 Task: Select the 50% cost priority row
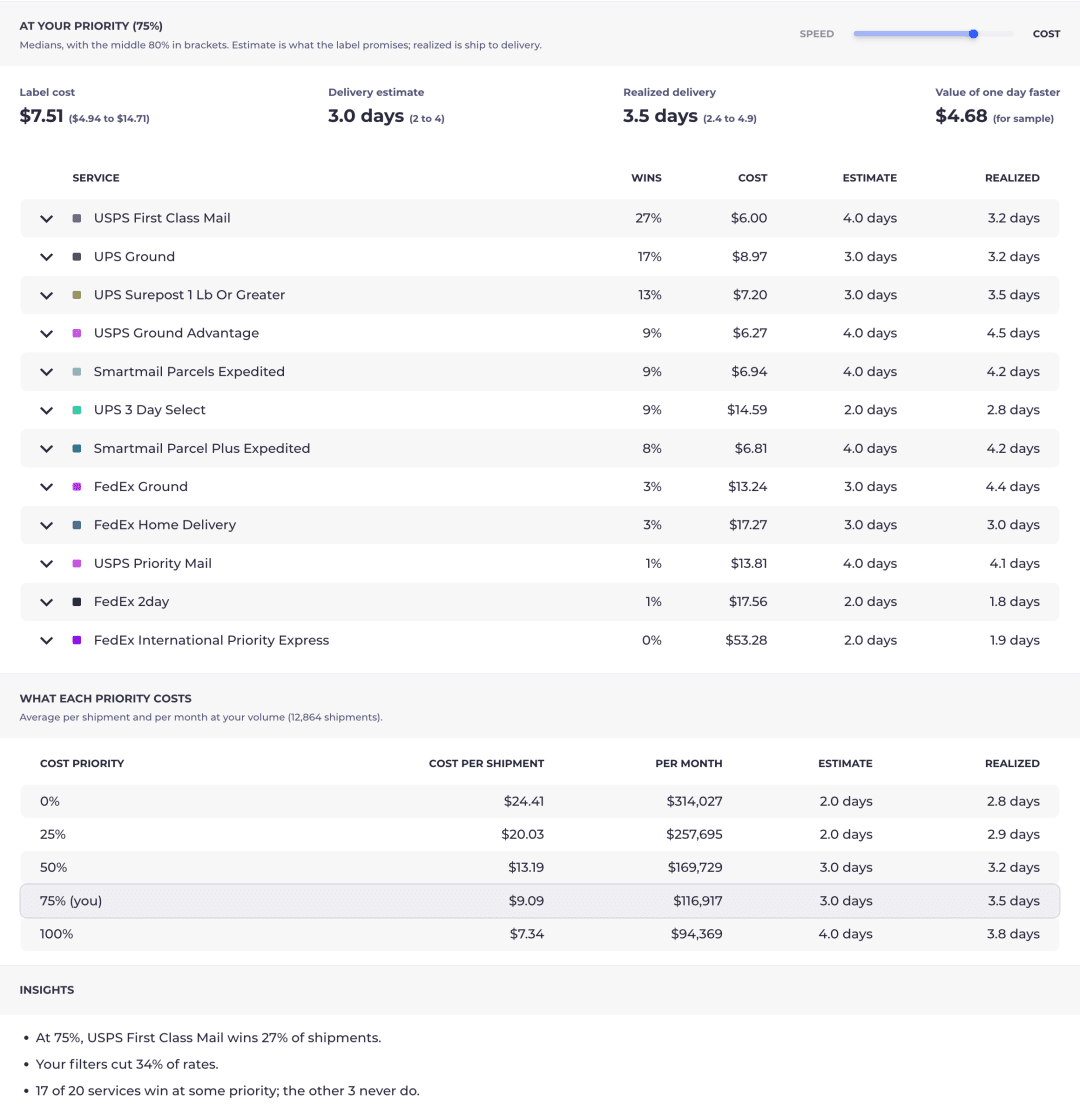540,868
